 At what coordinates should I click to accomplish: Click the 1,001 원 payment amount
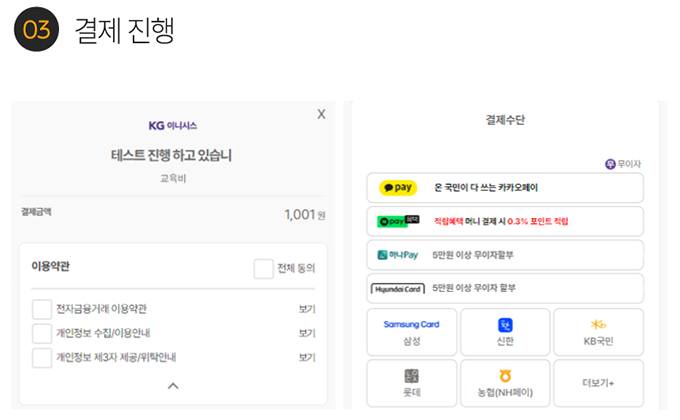[305, 214]
